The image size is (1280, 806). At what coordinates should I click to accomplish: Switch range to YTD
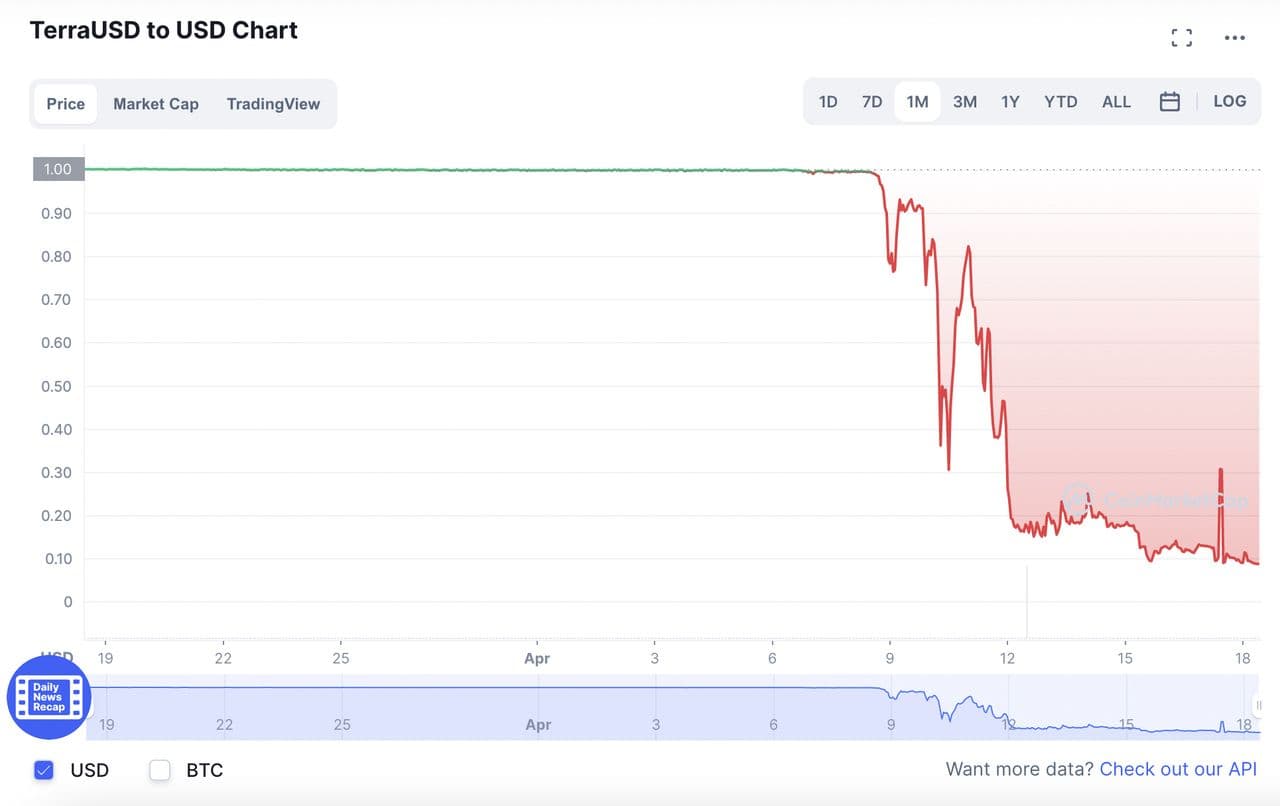click(x=1060, y=102)
